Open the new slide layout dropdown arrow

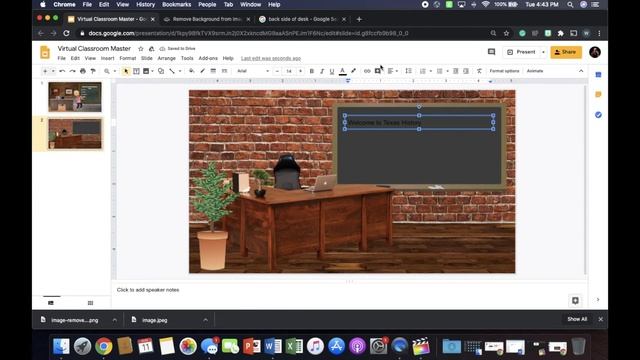tap(53, 71)
